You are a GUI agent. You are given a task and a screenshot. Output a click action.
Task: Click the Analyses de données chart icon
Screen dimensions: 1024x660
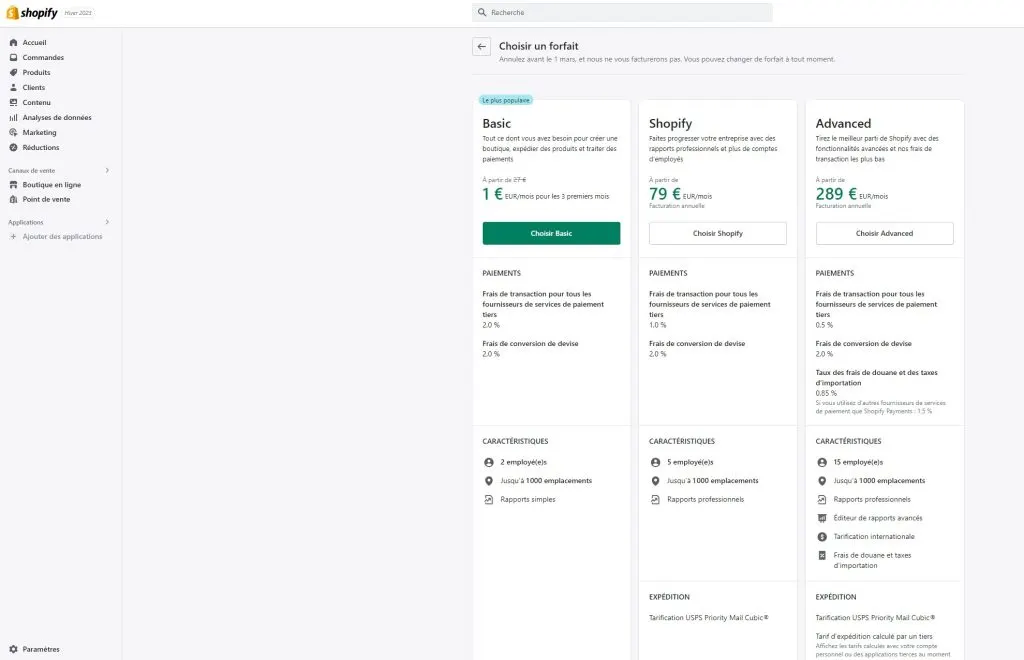click(x=13, y=118)
